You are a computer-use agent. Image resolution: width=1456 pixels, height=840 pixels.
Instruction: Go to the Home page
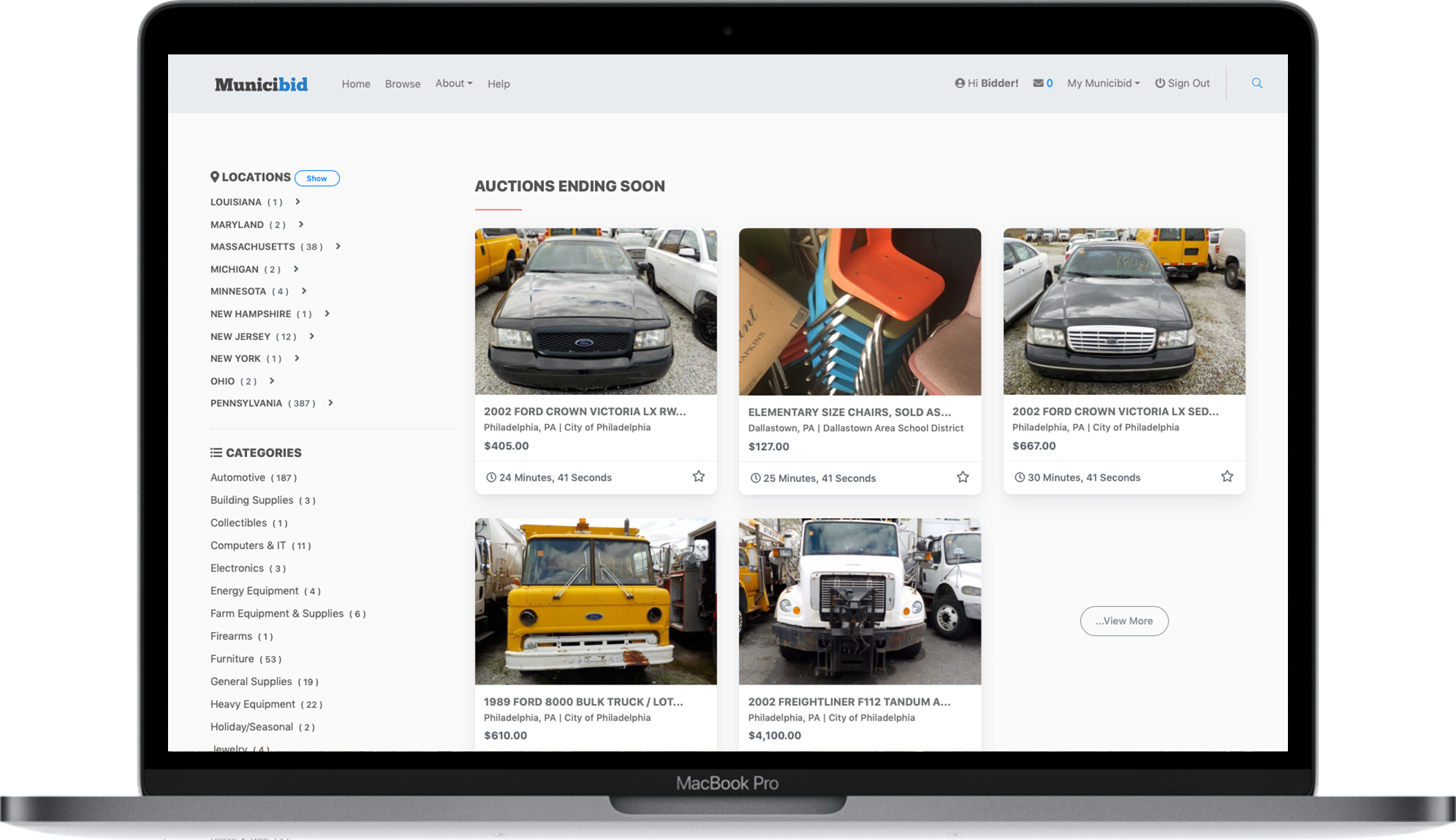tap(356, 84)
